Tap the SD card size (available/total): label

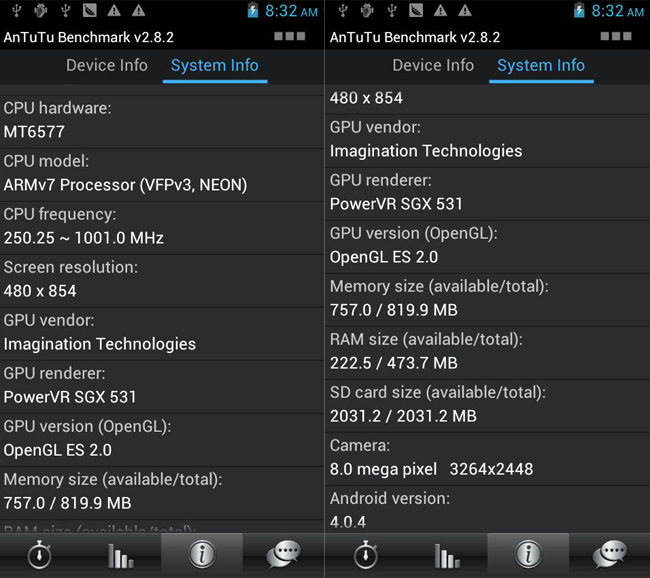tap(438, 393)
